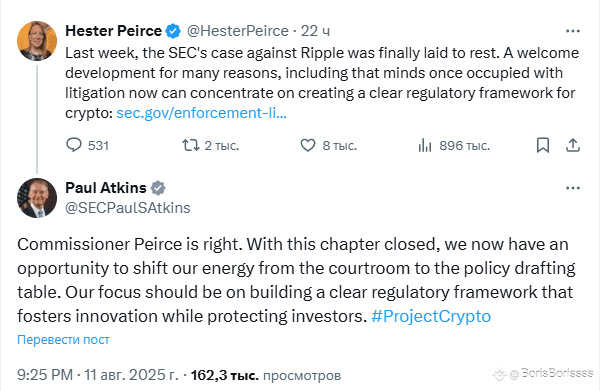Screen dimensions: 601x391
Task: Share Hester Peirce's tweet
Action: click(x=573, y=145)
